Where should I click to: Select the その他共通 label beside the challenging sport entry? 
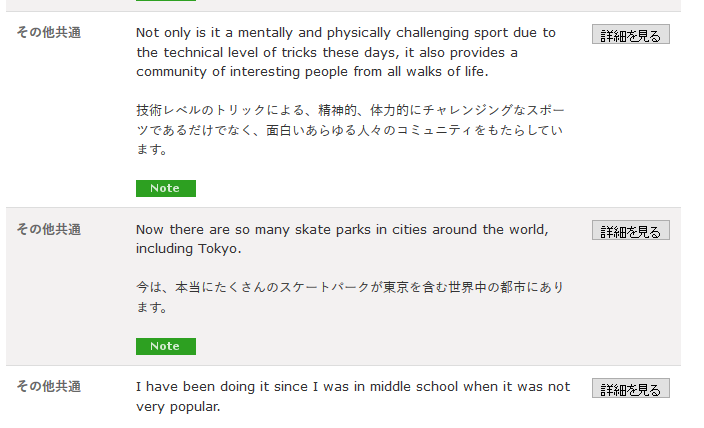tap(48, 33)
